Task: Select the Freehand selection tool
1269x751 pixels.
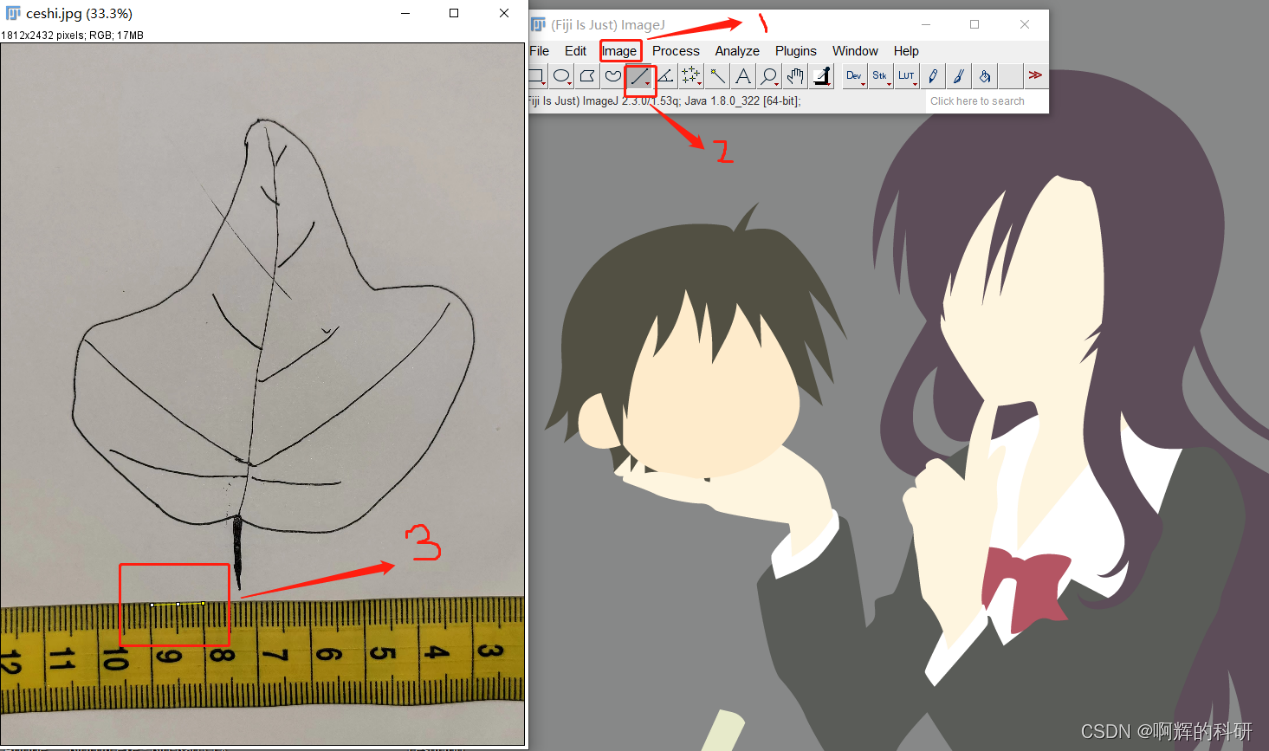Action: click(613, 76)
